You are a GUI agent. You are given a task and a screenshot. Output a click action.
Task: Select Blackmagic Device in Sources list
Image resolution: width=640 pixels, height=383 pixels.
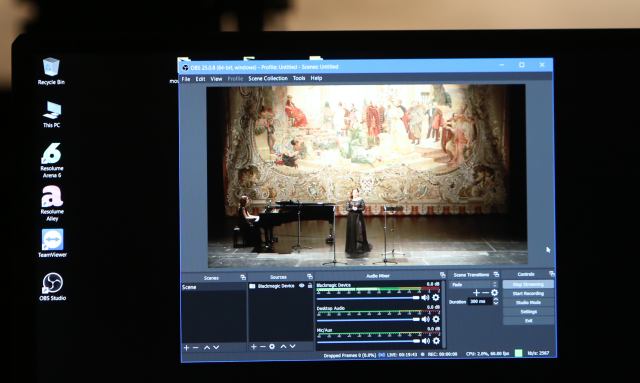tap(281, 286)
